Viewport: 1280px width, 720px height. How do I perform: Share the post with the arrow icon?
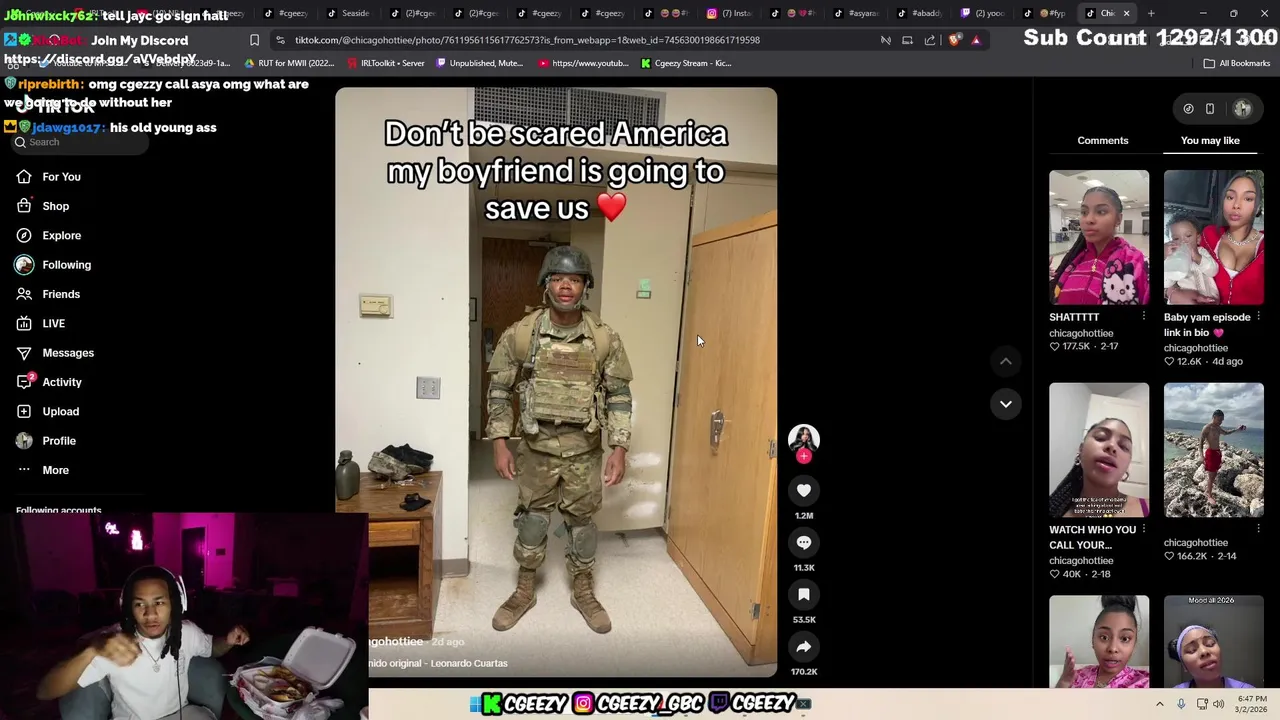coord(804,646)
